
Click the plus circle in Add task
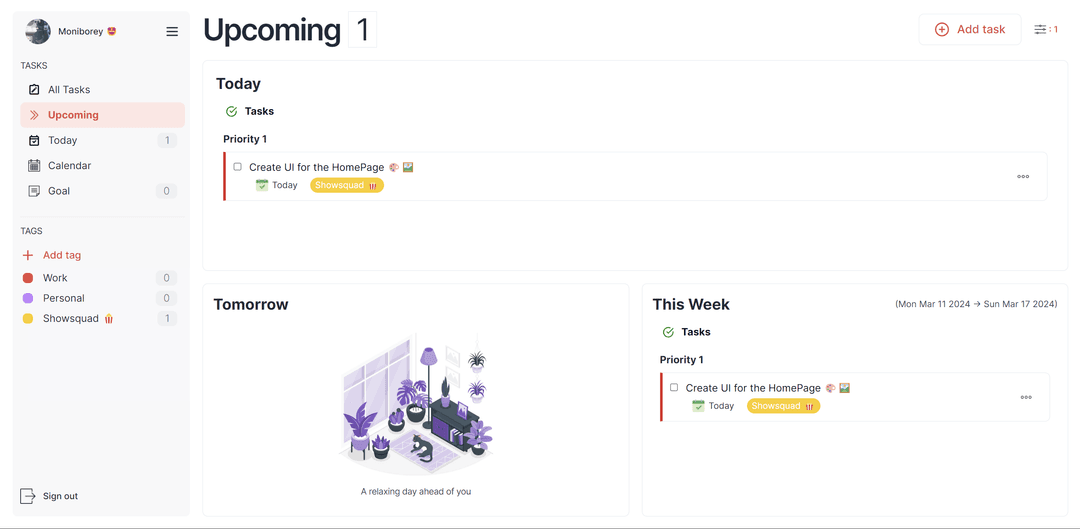[x=942, y=30]
